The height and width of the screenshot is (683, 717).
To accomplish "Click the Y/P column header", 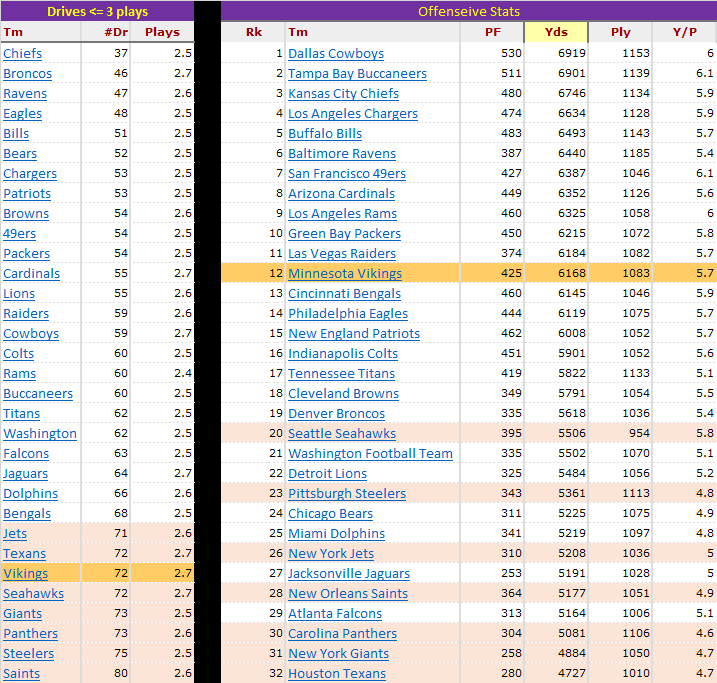I will (685, 32).
